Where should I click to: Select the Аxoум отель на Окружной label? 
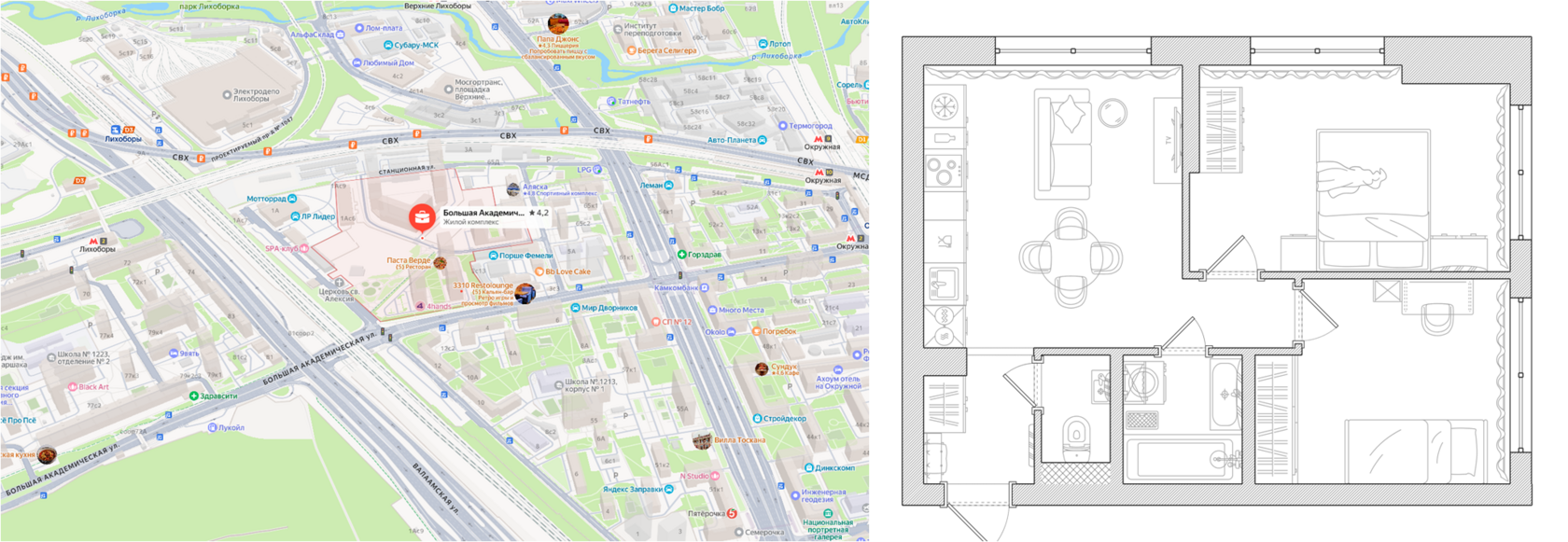click(837, 382)
